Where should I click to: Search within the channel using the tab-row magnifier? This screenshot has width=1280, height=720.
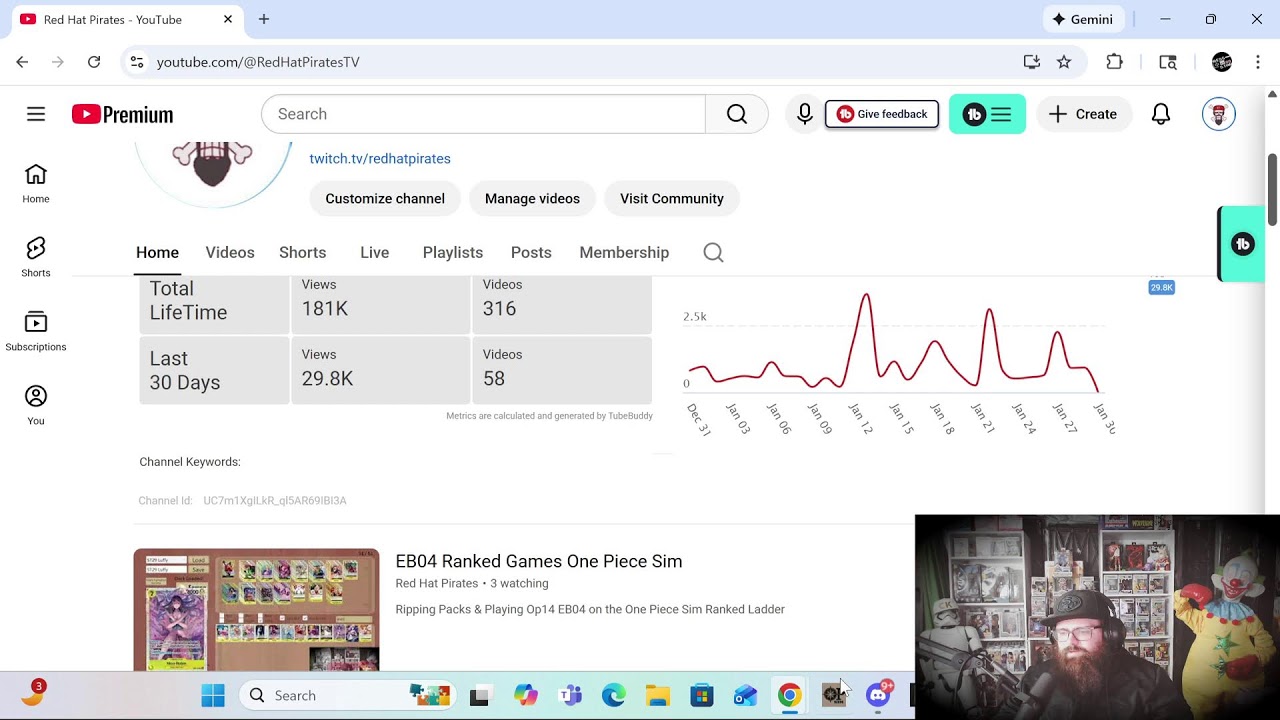[x=713, y=253]
